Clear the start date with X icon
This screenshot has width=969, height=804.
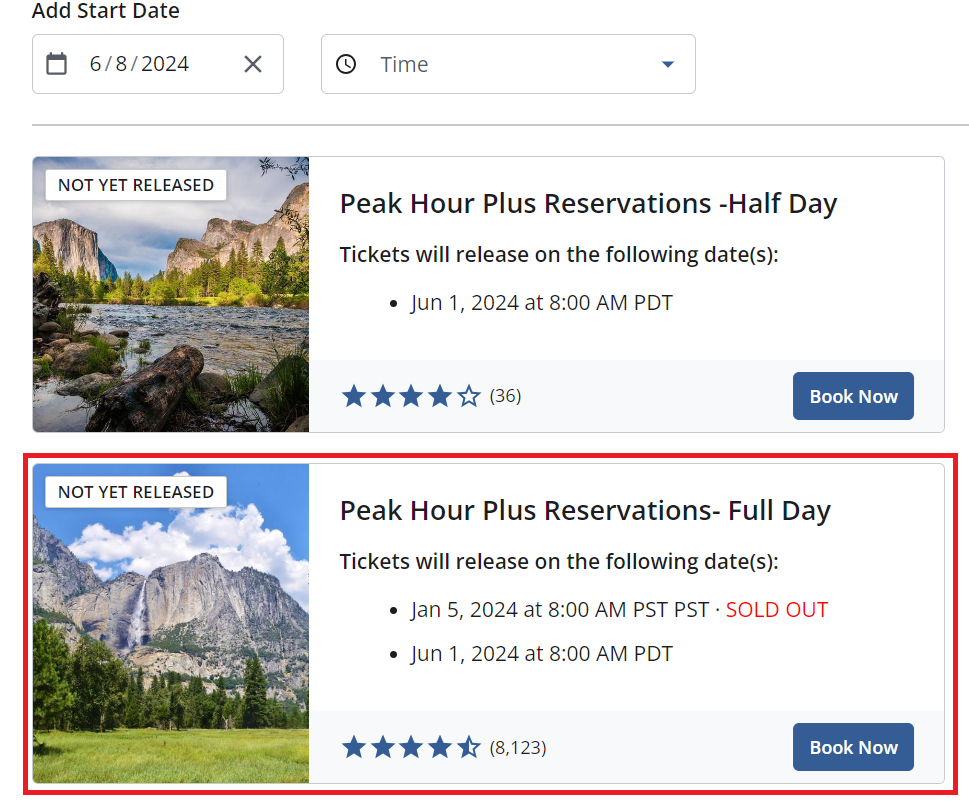coord(253,64)
